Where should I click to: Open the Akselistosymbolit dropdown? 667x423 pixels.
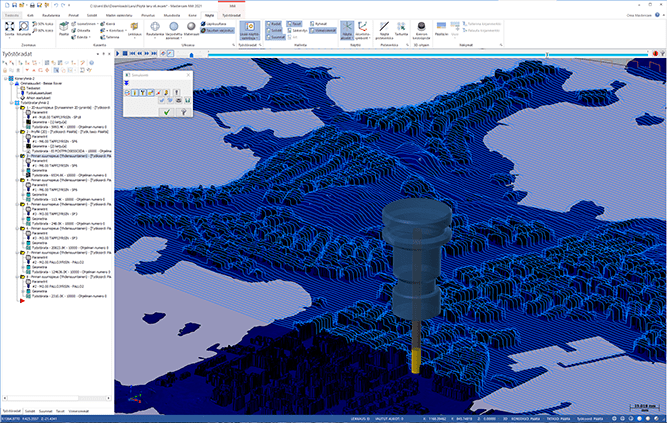362,31
